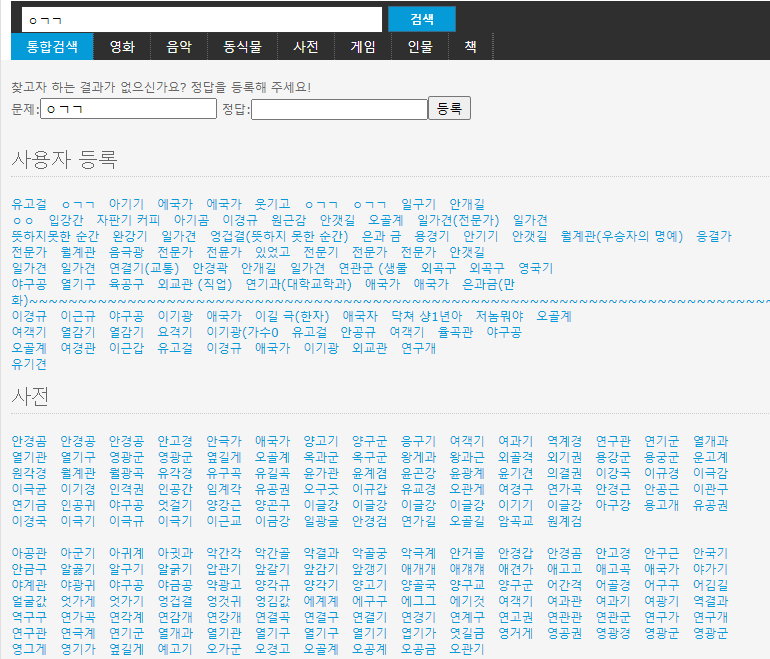Open the 용경기 link

click(x=432, y=236)
